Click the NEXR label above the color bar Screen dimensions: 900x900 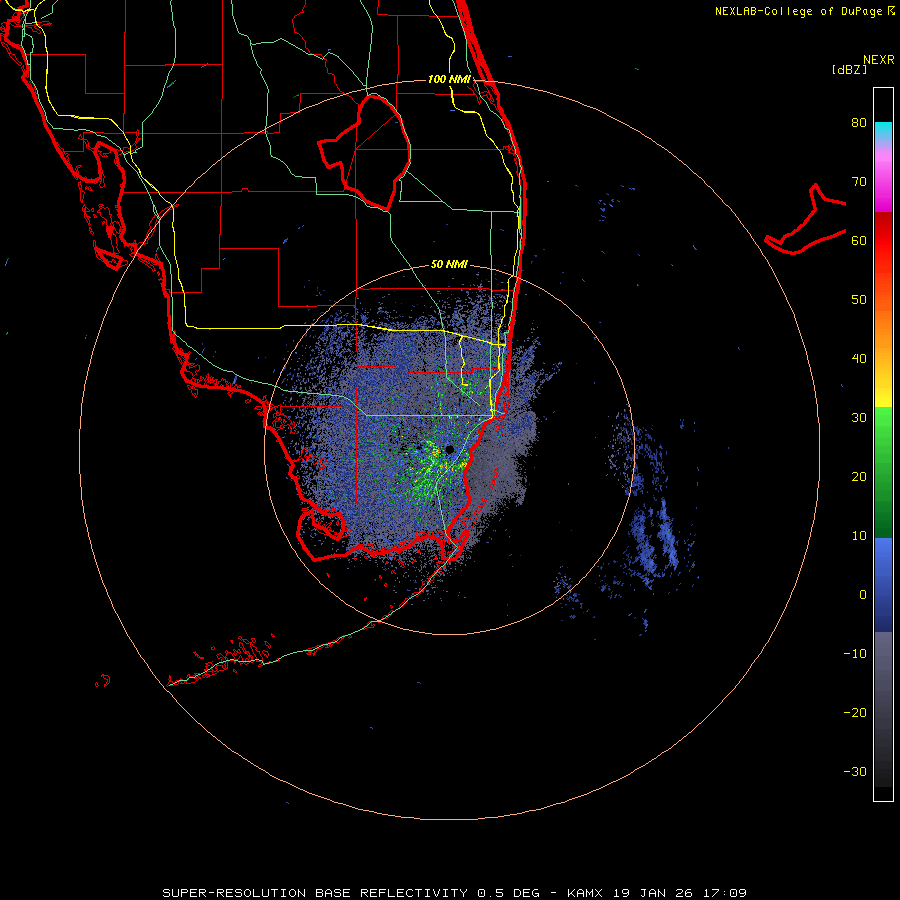[879, 60]
